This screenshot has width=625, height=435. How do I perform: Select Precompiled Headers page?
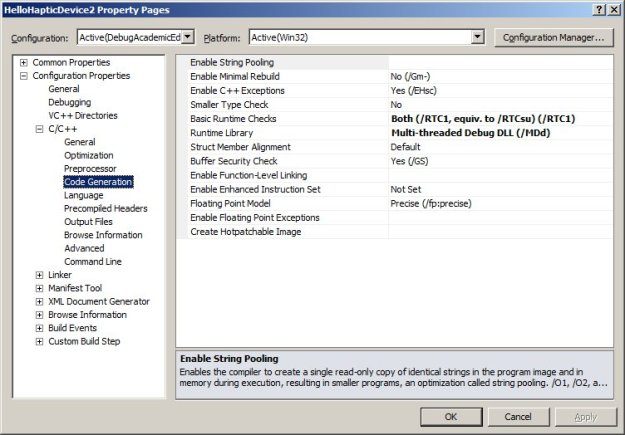tap(105, 208)
